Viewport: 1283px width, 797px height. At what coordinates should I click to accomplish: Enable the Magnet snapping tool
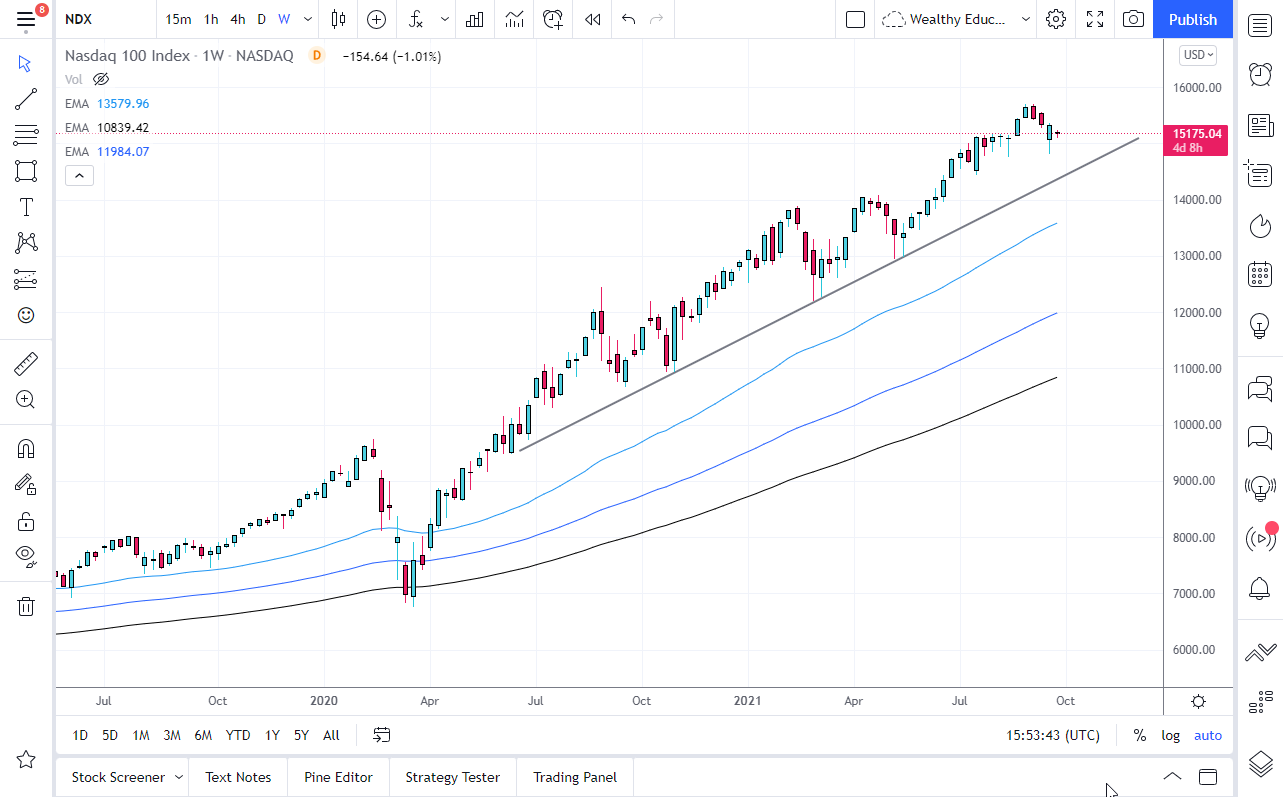point(26,448)
